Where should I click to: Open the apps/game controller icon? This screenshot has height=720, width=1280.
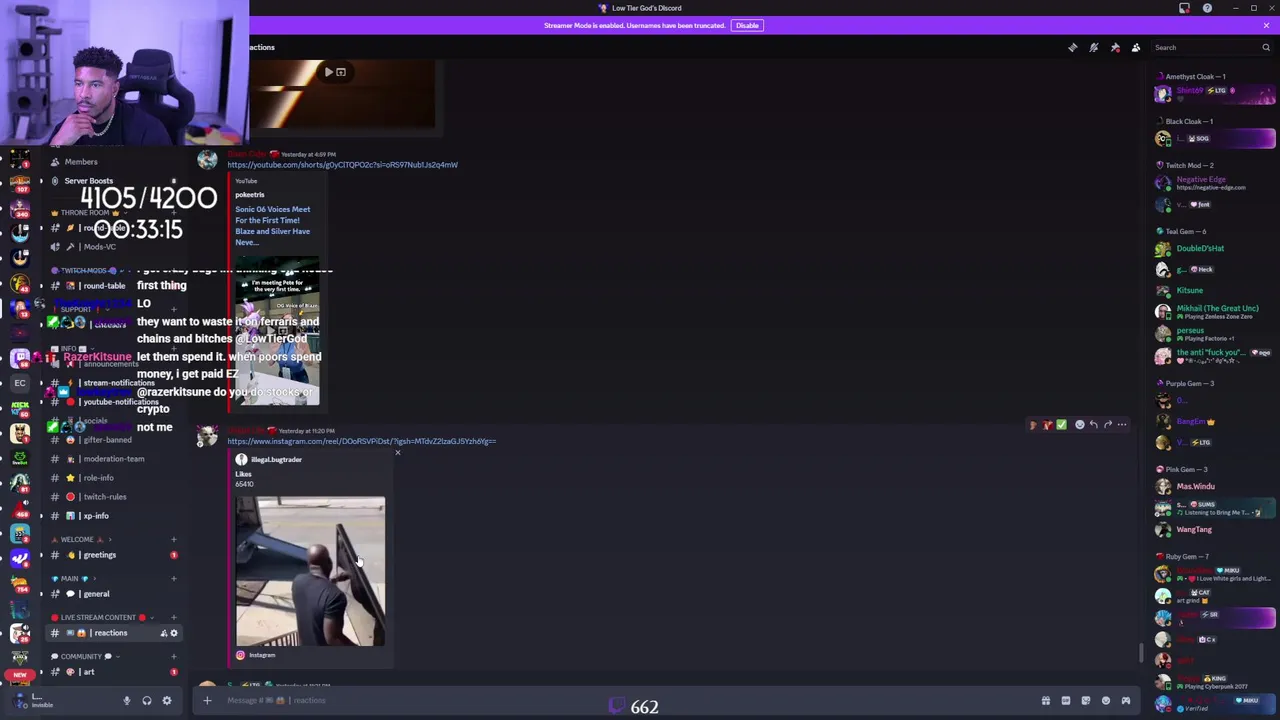pos(1126,701)
